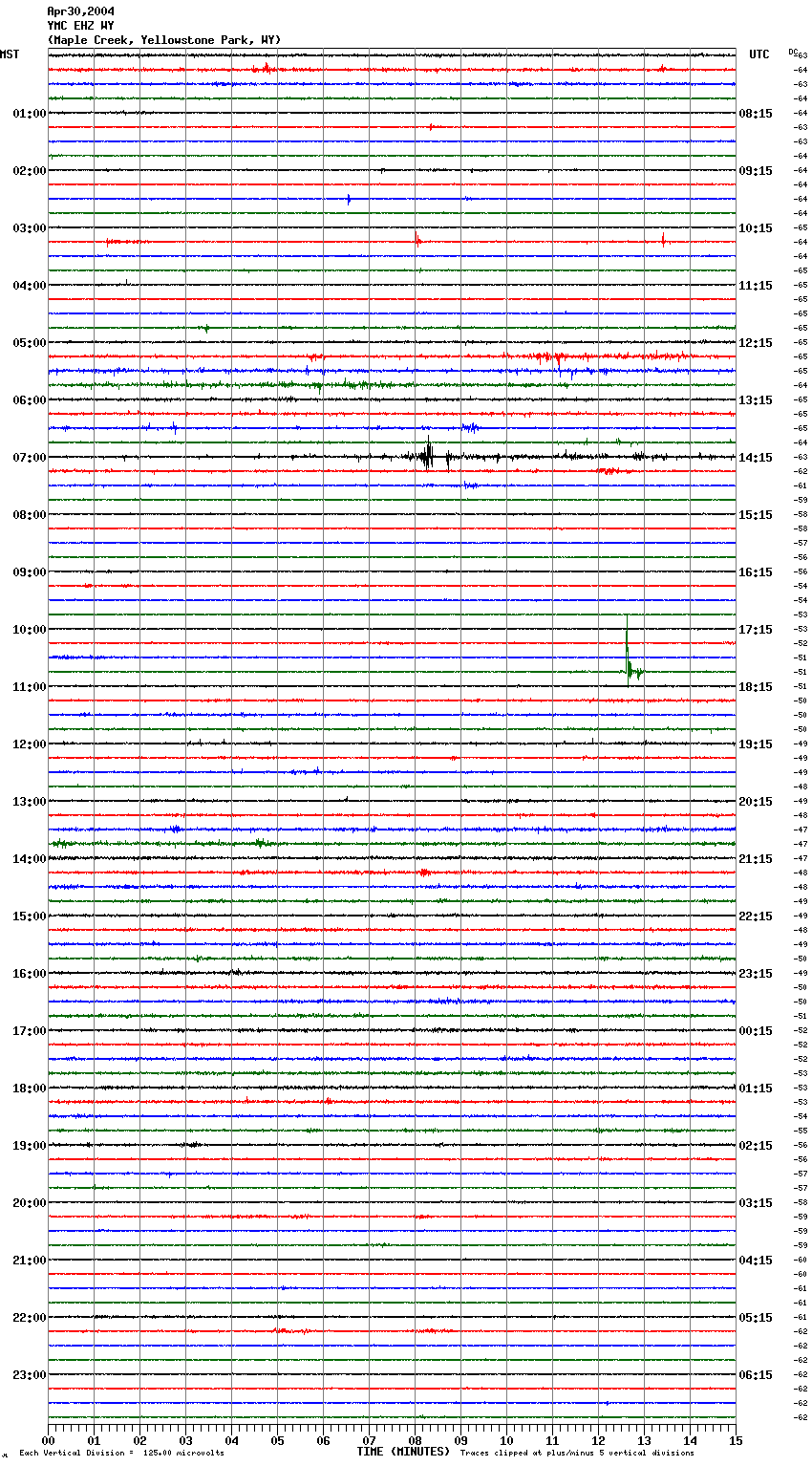Click the 12:00 MST hour label

tap(30, 744)
